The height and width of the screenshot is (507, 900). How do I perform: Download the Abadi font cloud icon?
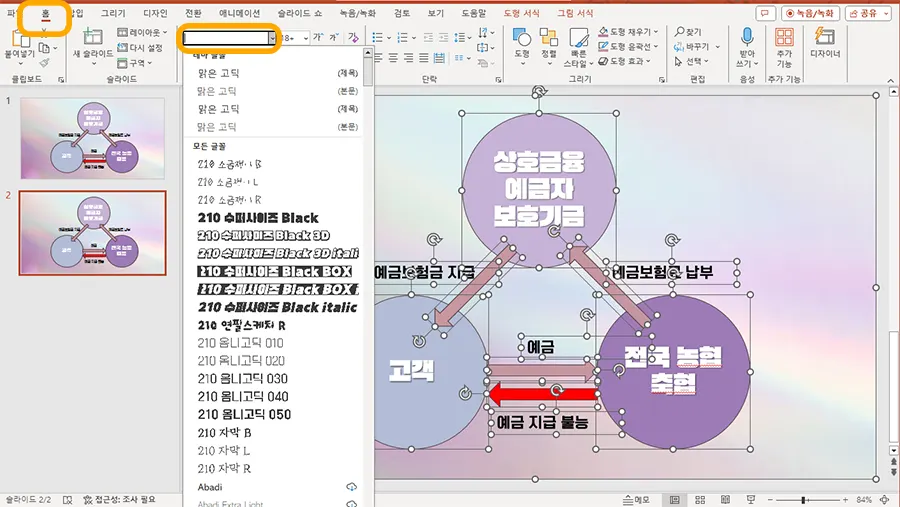click(x=351, y=487)
